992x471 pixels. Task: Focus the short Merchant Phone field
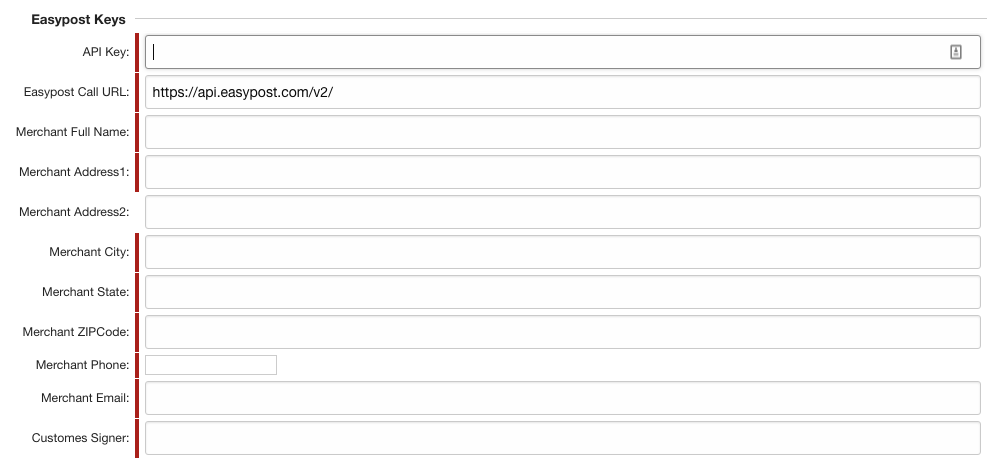pyautogui.click(x=211, y=365)
